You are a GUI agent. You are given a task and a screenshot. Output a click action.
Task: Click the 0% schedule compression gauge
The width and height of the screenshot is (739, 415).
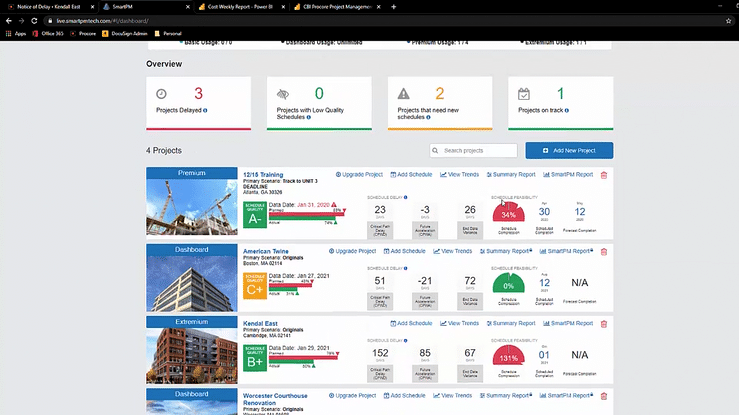click(x=509, y=283)
